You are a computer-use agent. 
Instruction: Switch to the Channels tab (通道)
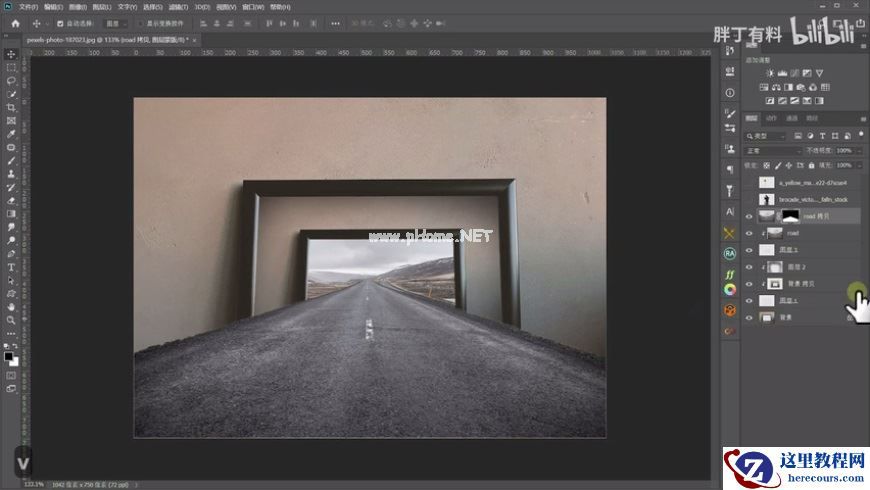(x=792, y=118)
